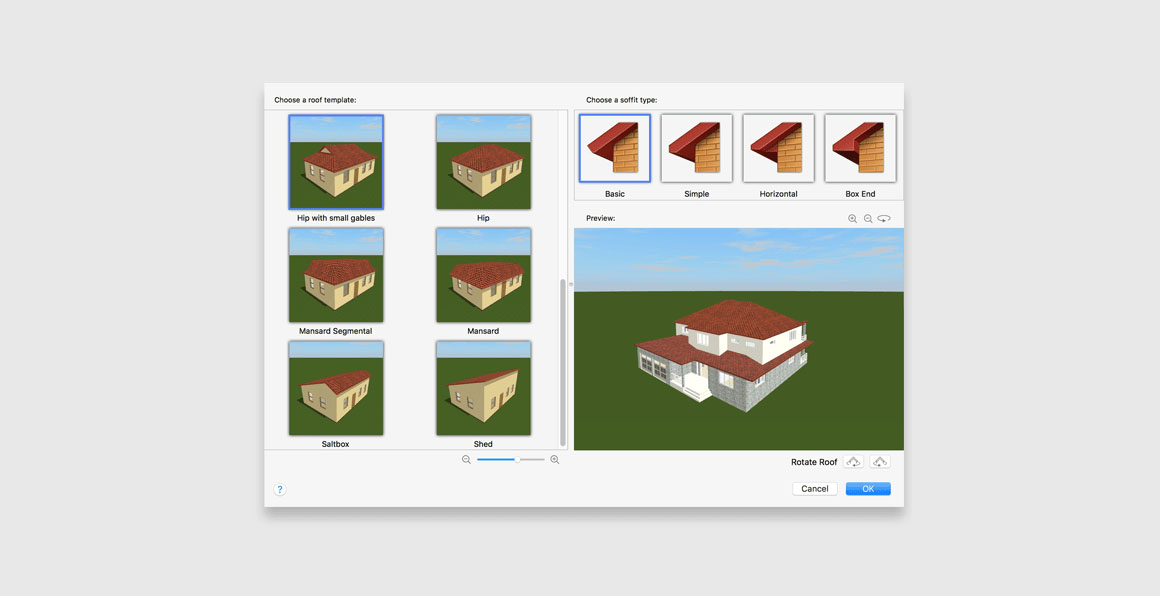This screenshot has height=596, width=1160.
Task: Choose the Mansard roof template
Action: pyautogui.click(x=483, y=275)
